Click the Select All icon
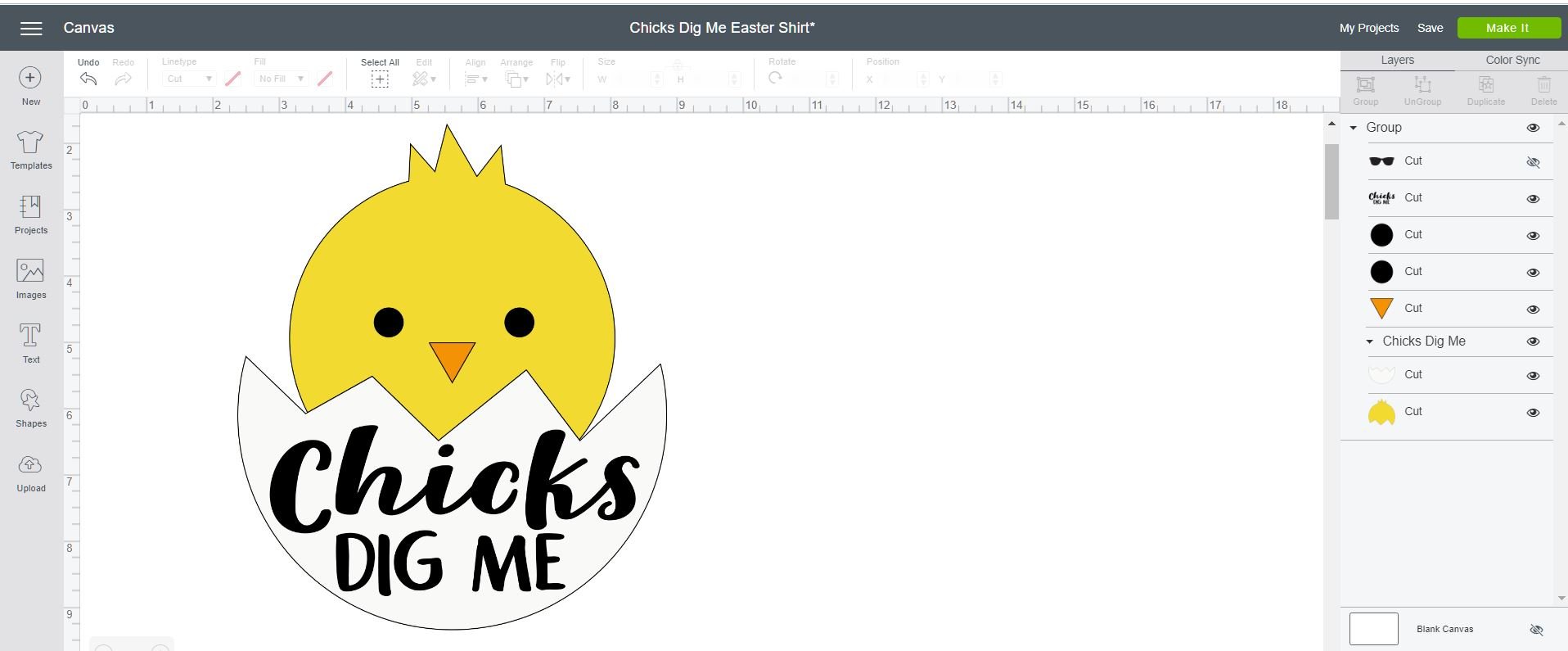Viewport: 1568px width, 651px height. click(380, 79)
